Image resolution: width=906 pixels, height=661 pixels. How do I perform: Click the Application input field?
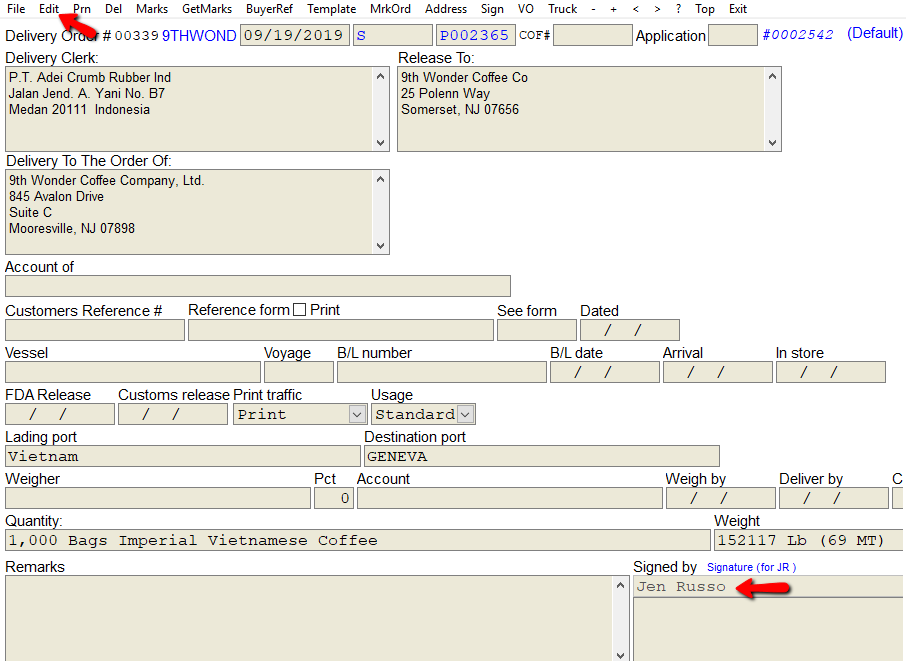[733, 35]
